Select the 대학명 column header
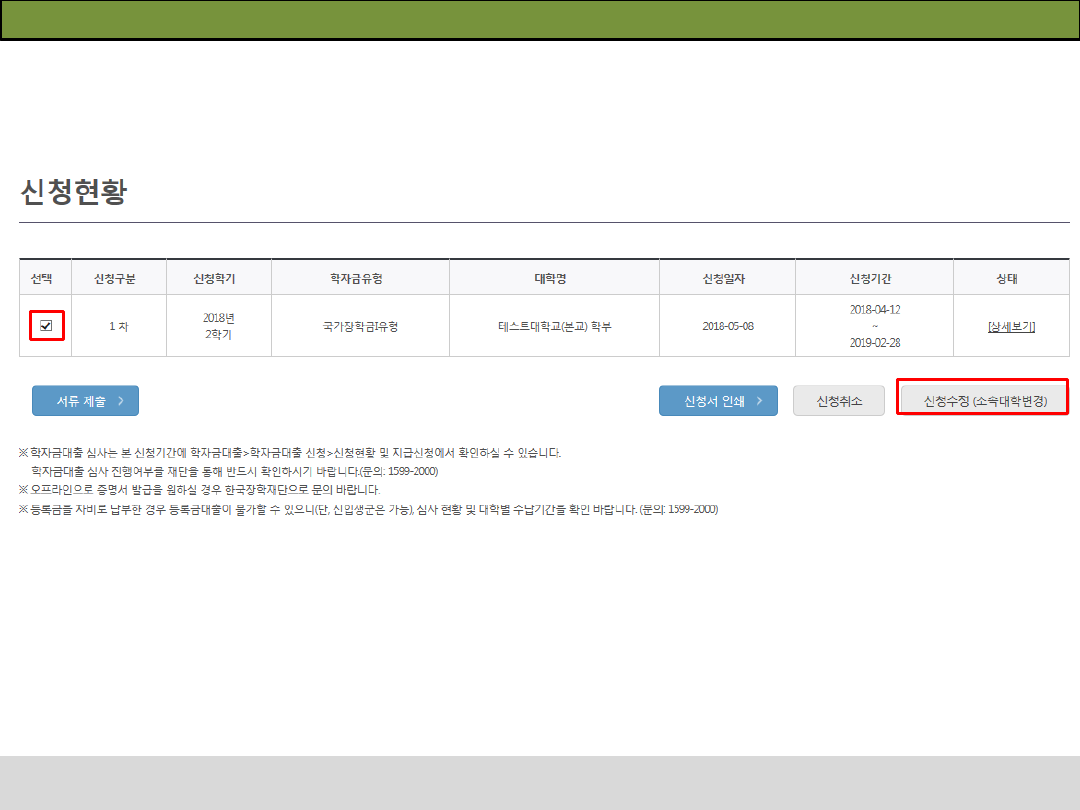This screenshot has width=1080, height=810. 555,278
